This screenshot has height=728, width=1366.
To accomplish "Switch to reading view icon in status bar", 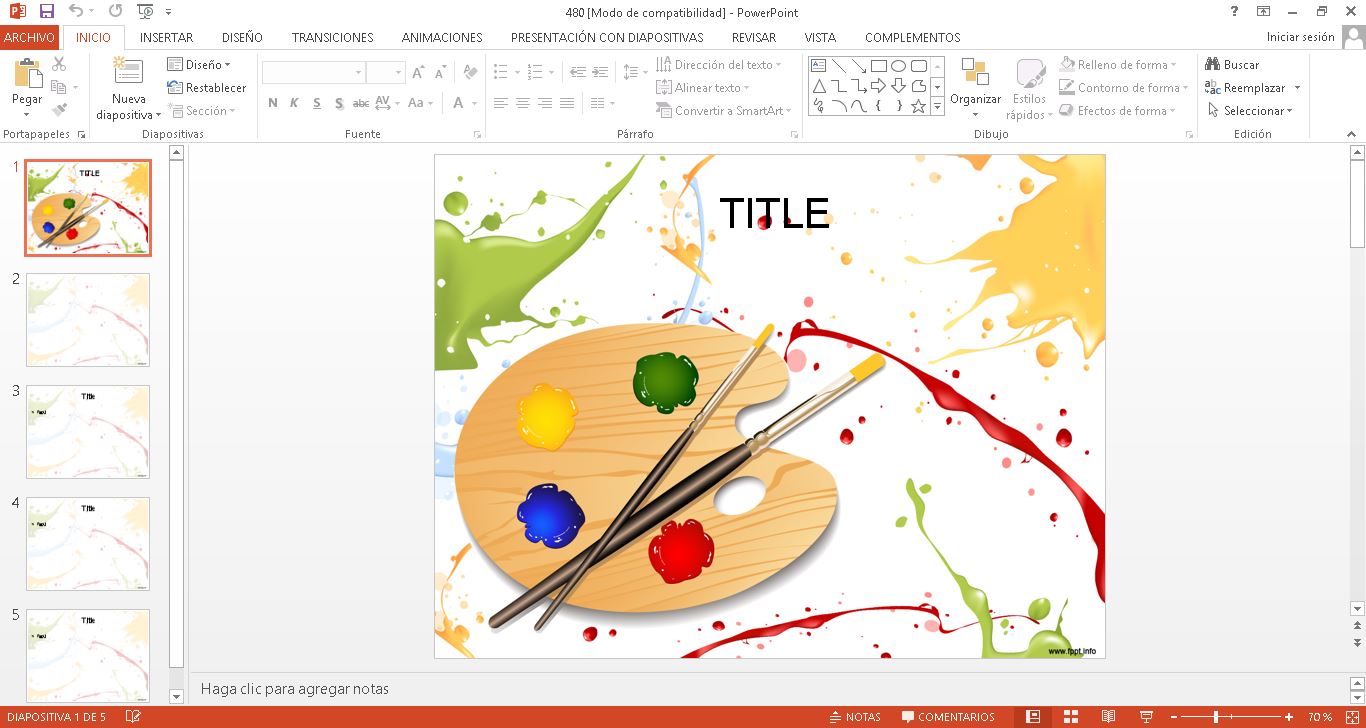I will pos(1108,717).
